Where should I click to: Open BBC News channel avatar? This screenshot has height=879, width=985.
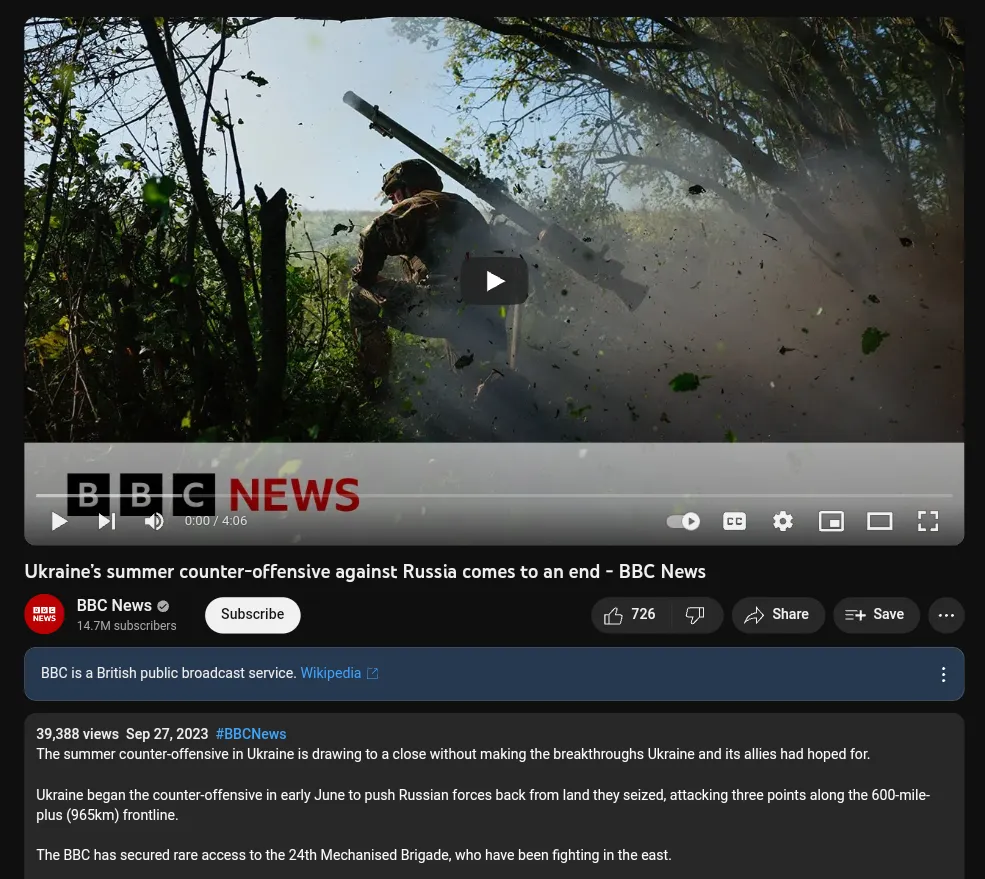tap(44, 615)
